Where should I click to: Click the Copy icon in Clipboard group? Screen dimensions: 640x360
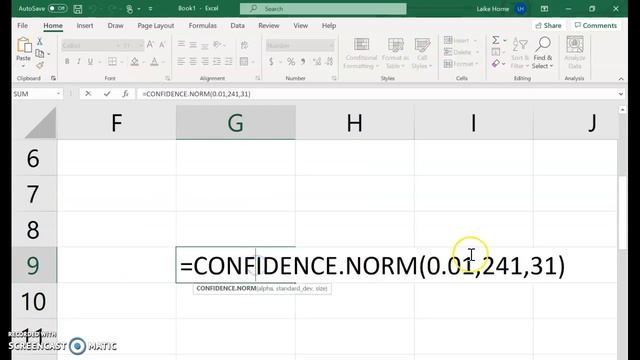coord(40,53)
